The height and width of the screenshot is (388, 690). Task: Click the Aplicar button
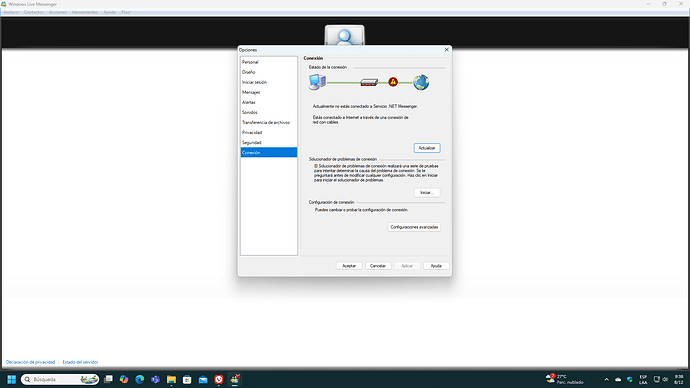tap(407, 266)
